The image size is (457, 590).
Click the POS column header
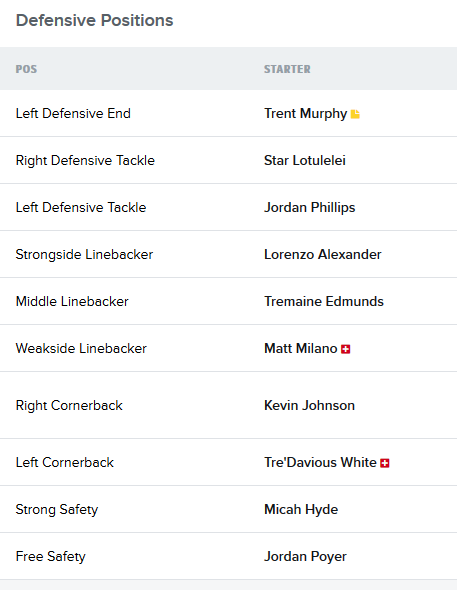click(x=26, y=69)
